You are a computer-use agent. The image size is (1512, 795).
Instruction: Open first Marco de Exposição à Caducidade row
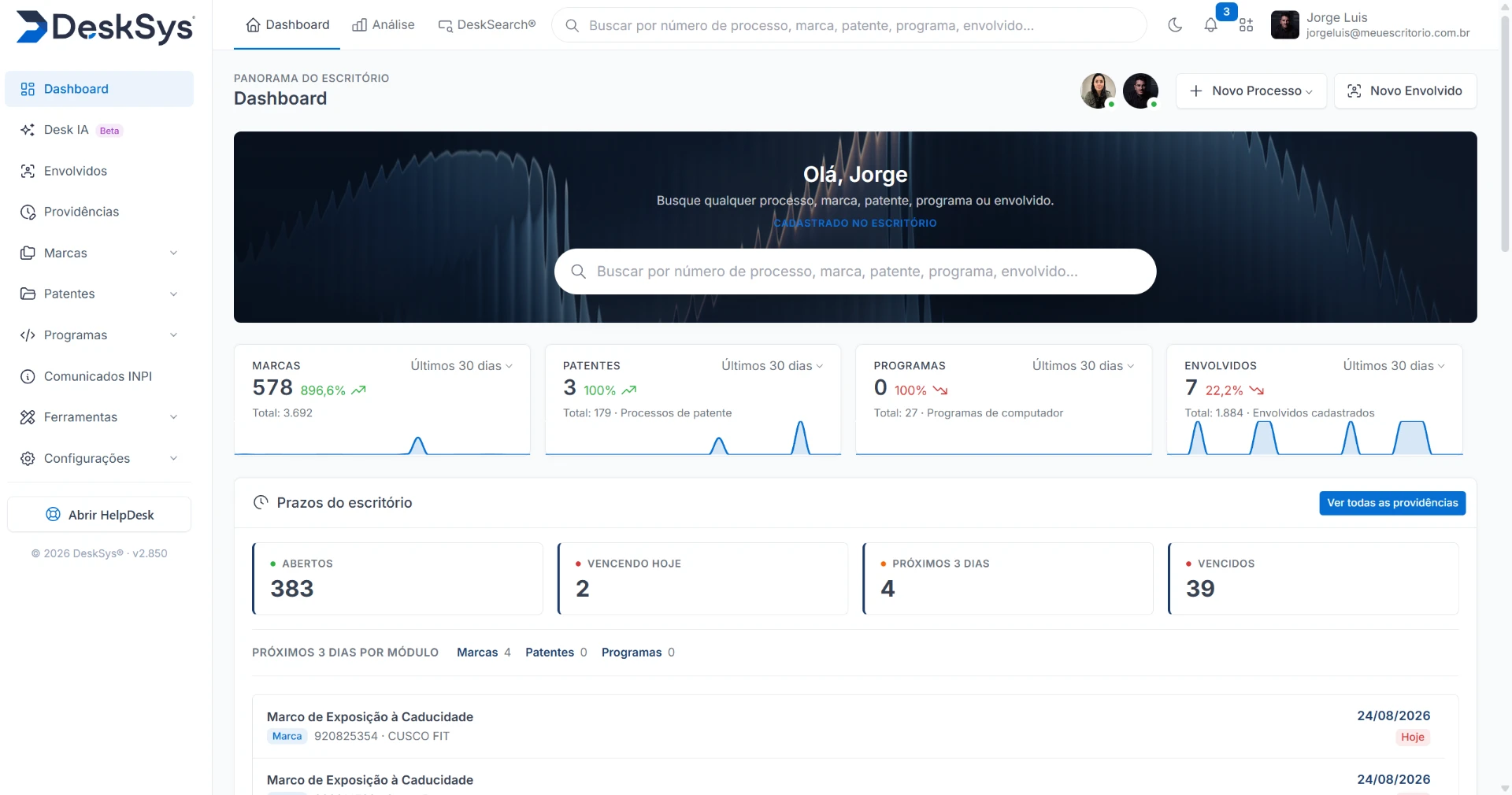tap(855, 727)
